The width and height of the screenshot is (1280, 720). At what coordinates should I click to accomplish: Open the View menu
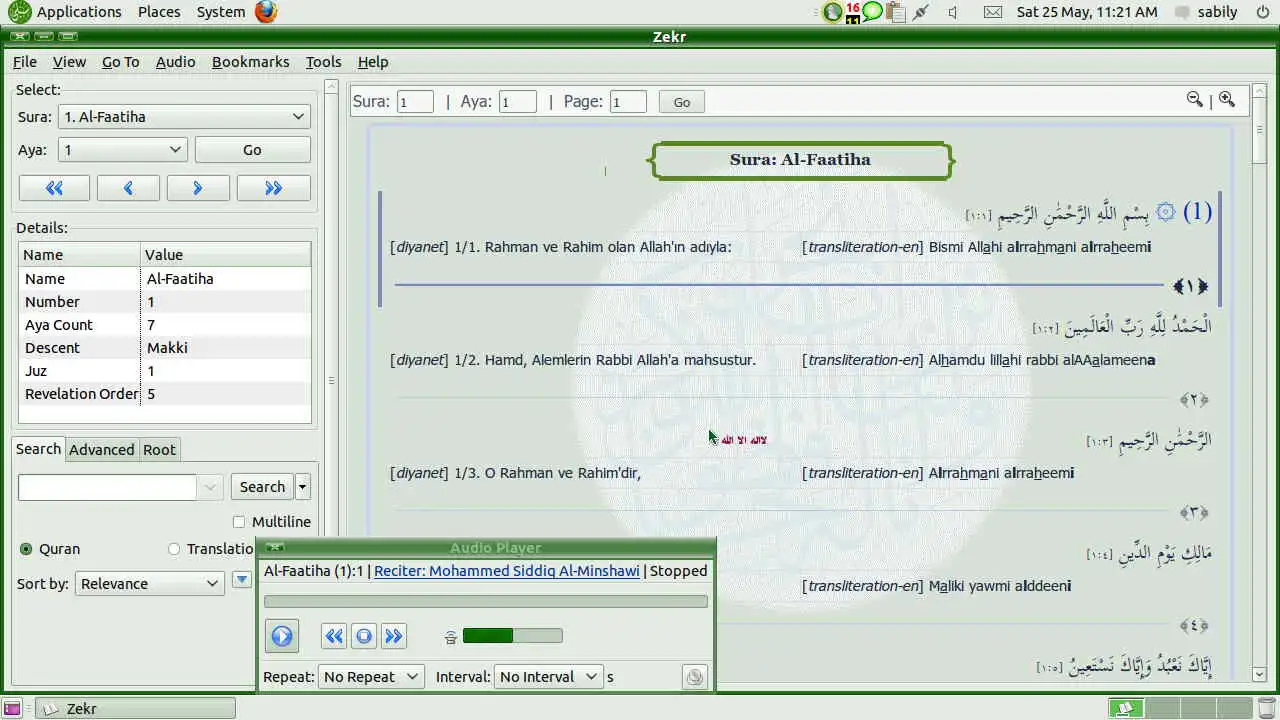(x=69, y=62)
